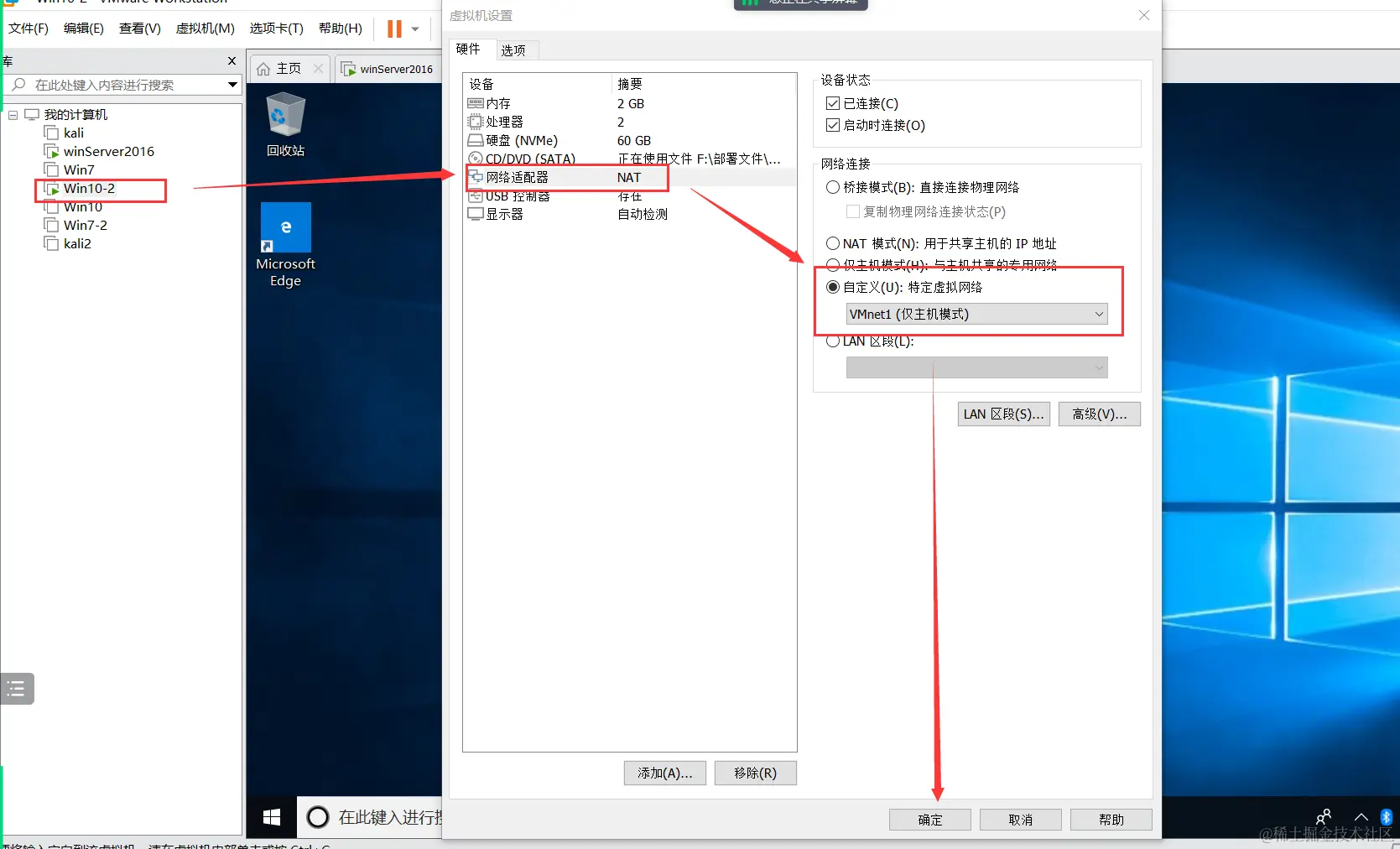This screenshot has height=849, width=1400.
Task: Click the 帮助 button in dialog
Action: (x=1111, y=820)
